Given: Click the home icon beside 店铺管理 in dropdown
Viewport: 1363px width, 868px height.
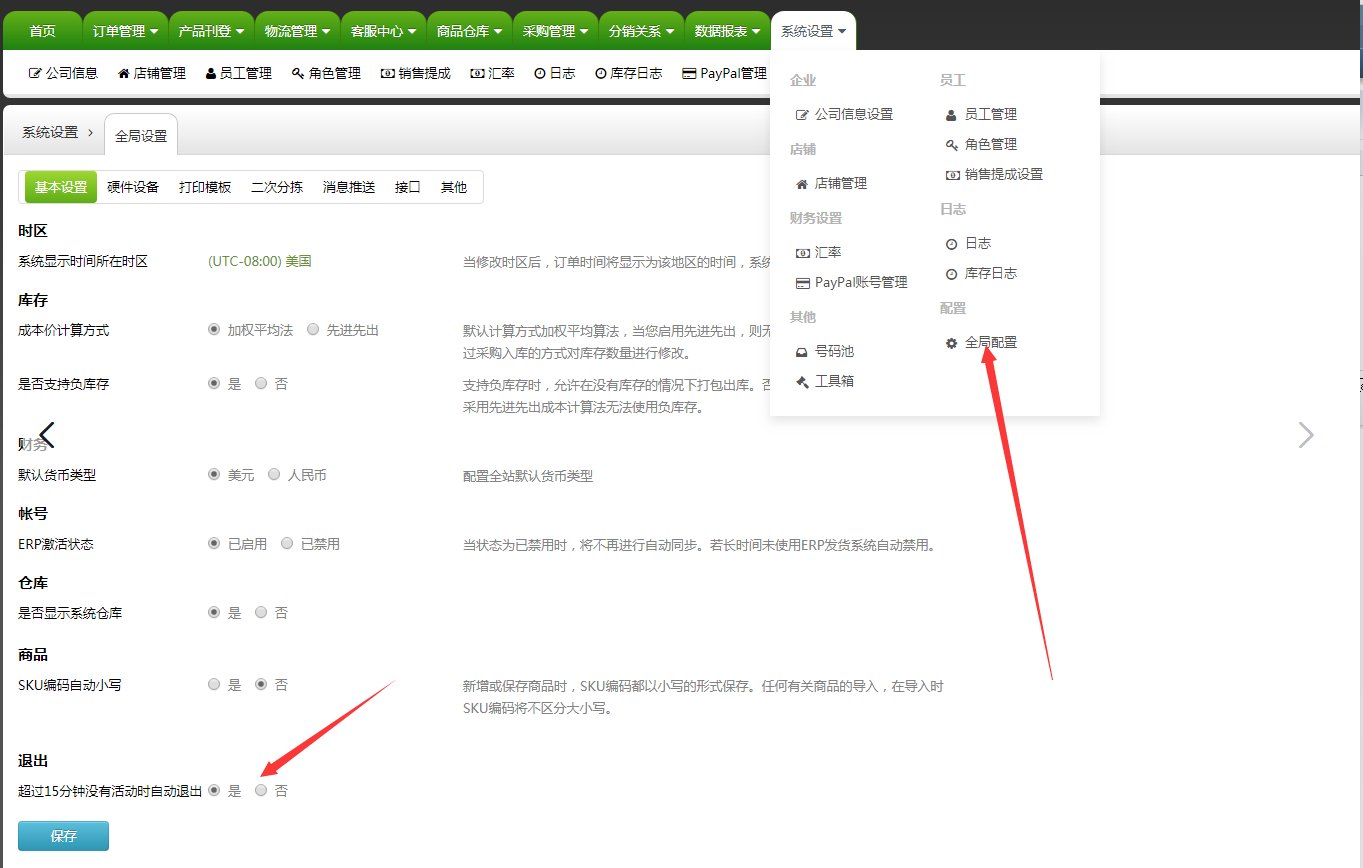Looking at the screenshot, I should pos(801,184).
